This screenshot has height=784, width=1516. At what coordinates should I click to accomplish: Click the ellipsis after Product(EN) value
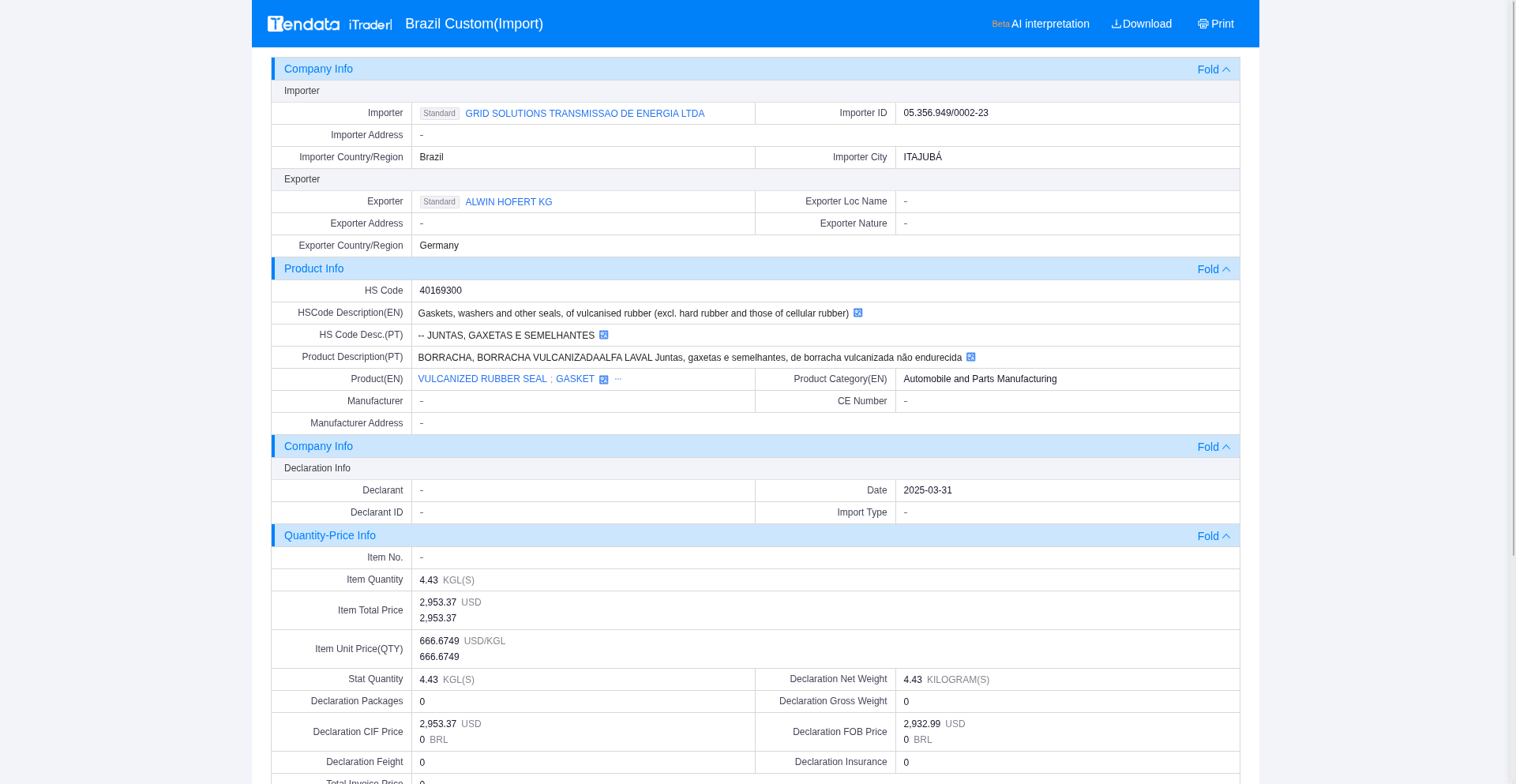pos(618,379)
